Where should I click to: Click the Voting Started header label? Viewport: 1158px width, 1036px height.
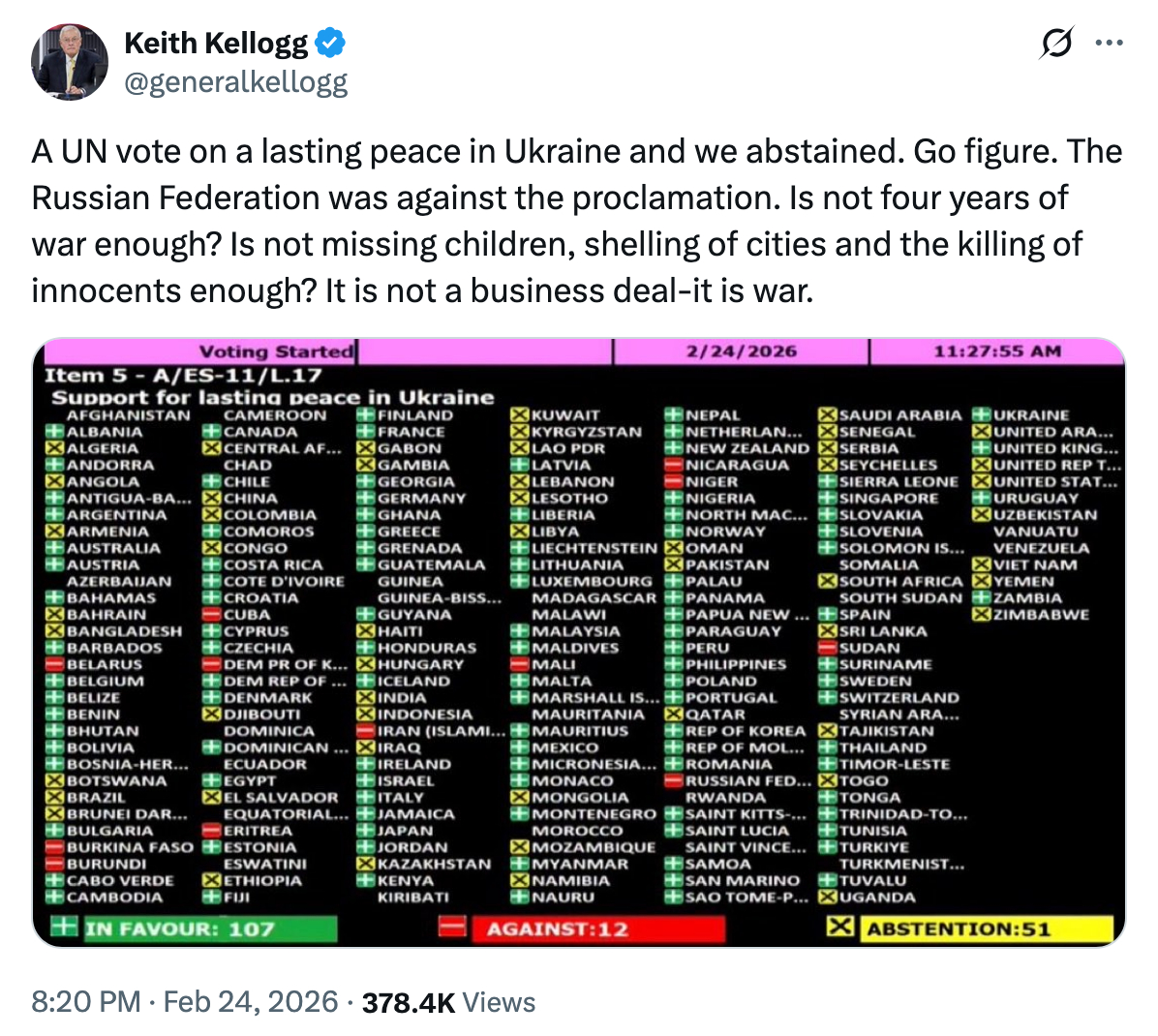coord(276,351)
